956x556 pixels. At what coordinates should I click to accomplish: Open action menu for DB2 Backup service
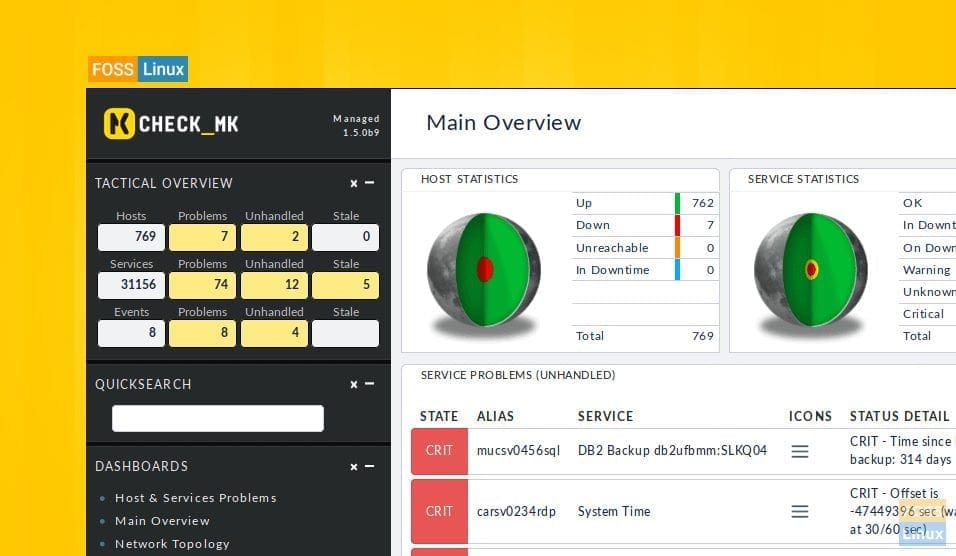800,451
